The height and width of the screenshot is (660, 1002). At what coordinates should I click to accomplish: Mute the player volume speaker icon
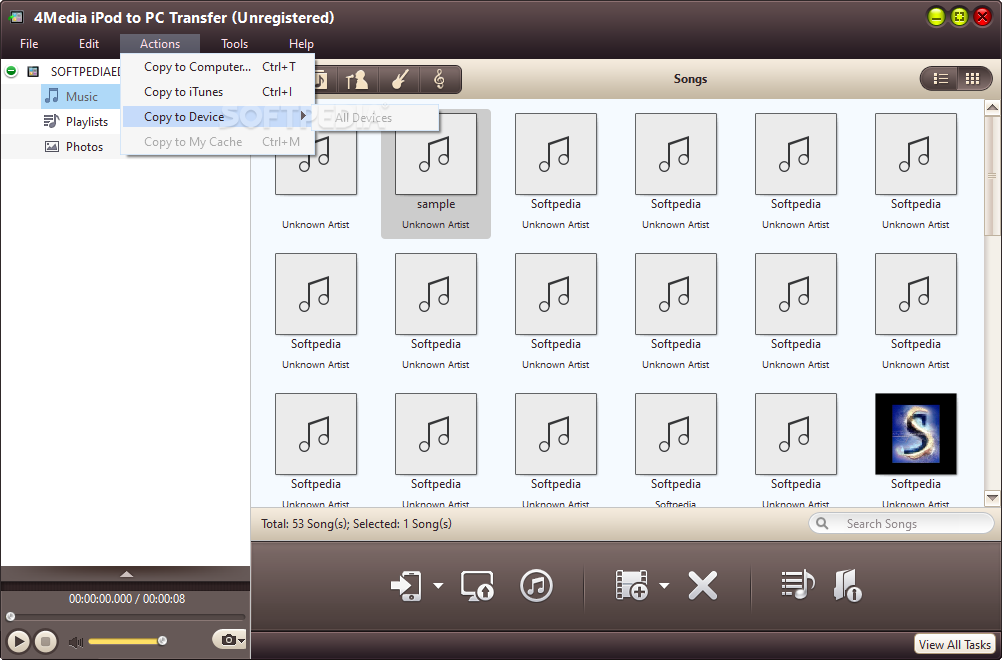(76, 641)
